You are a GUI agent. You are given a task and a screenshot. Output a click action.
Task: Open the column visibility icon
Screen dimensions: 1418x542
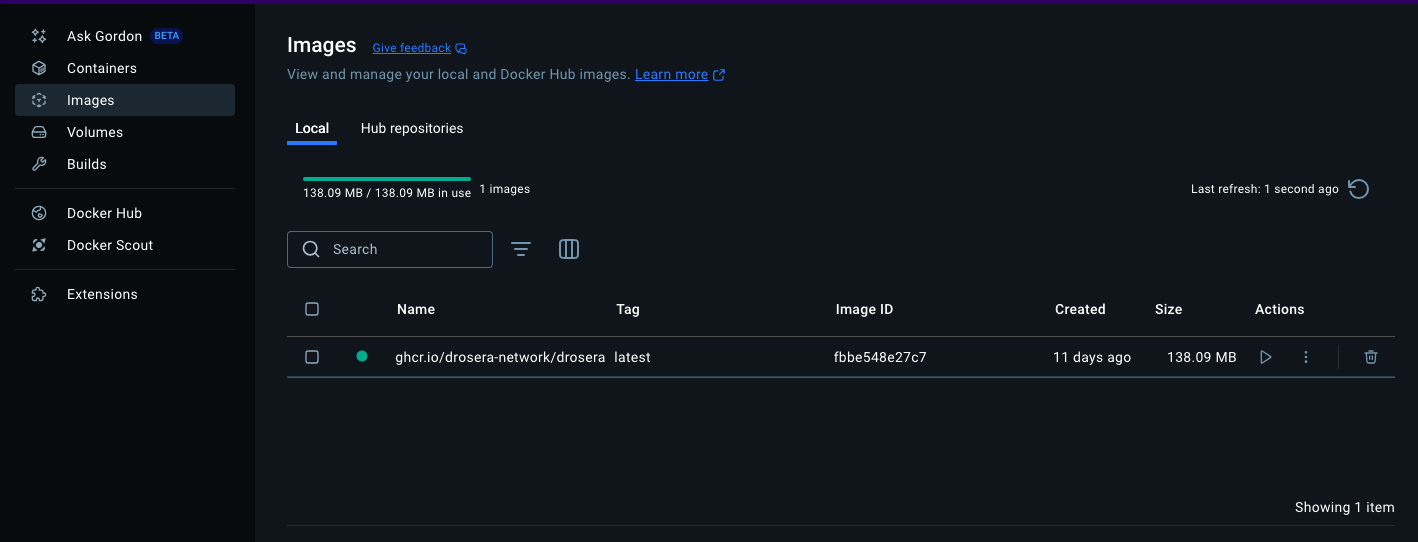569,249
